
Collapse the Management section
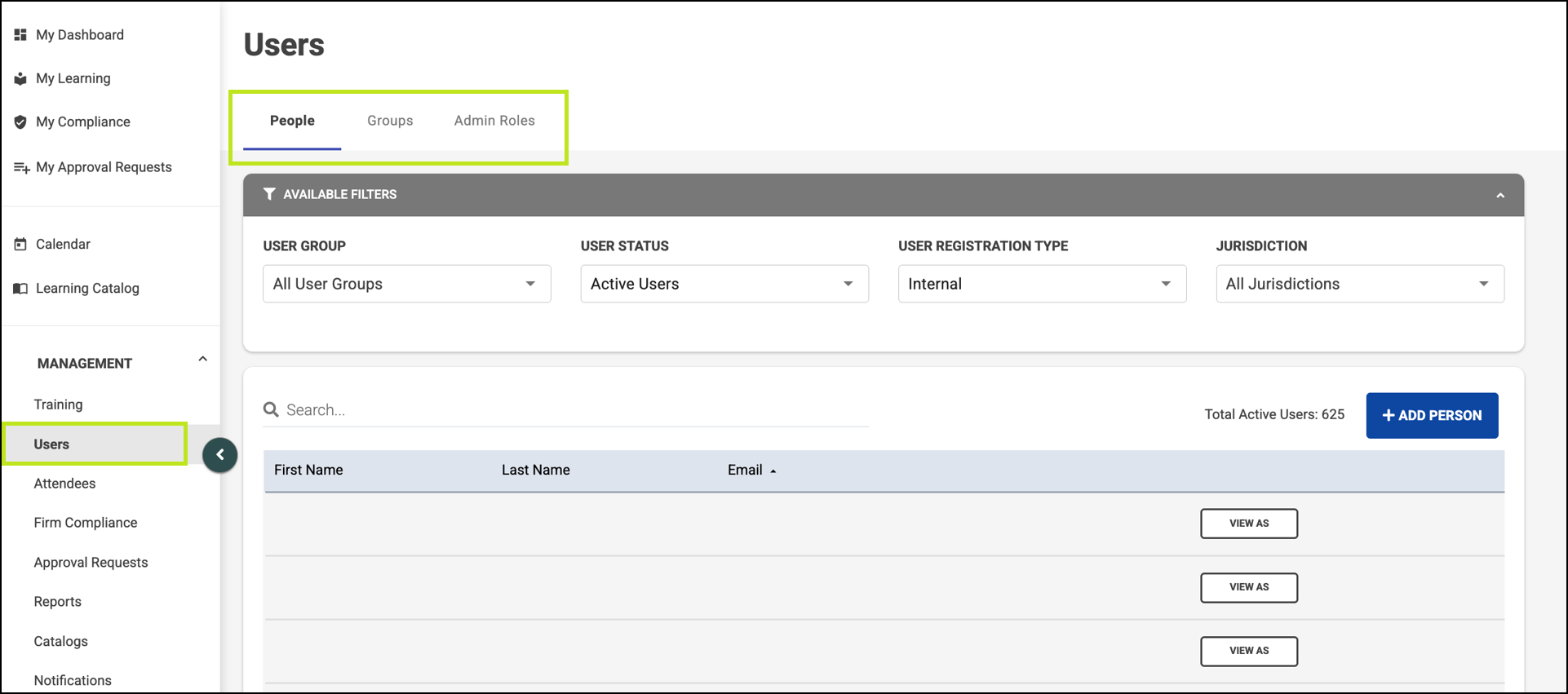[202, 360]
